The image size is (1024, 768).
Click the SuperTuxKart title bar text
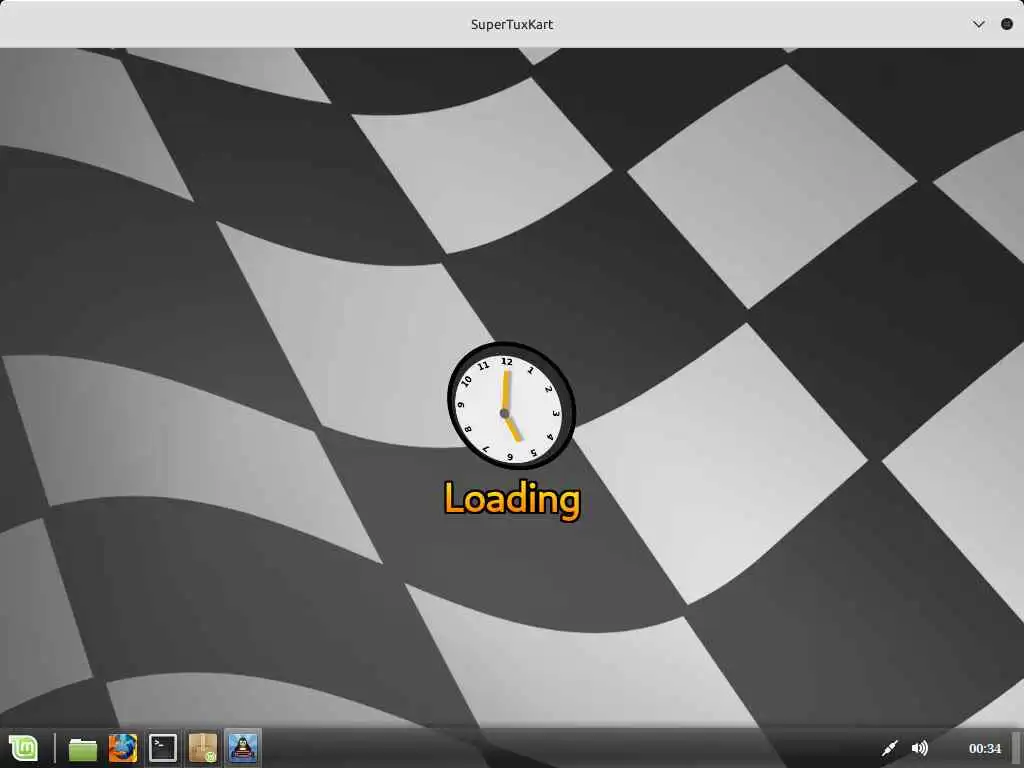512,24
